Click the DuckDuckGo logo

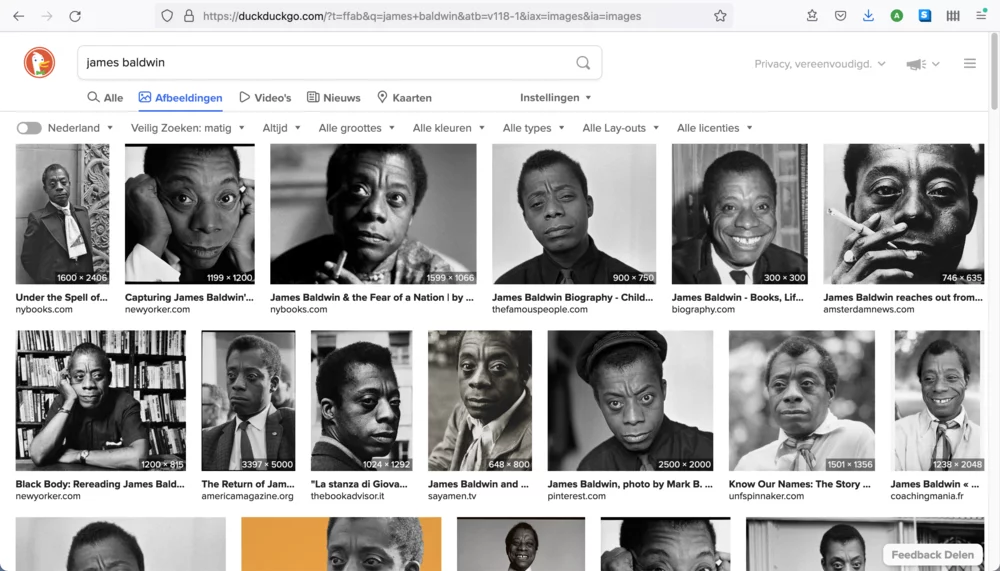pyautogui.click(x=40, y=62)
